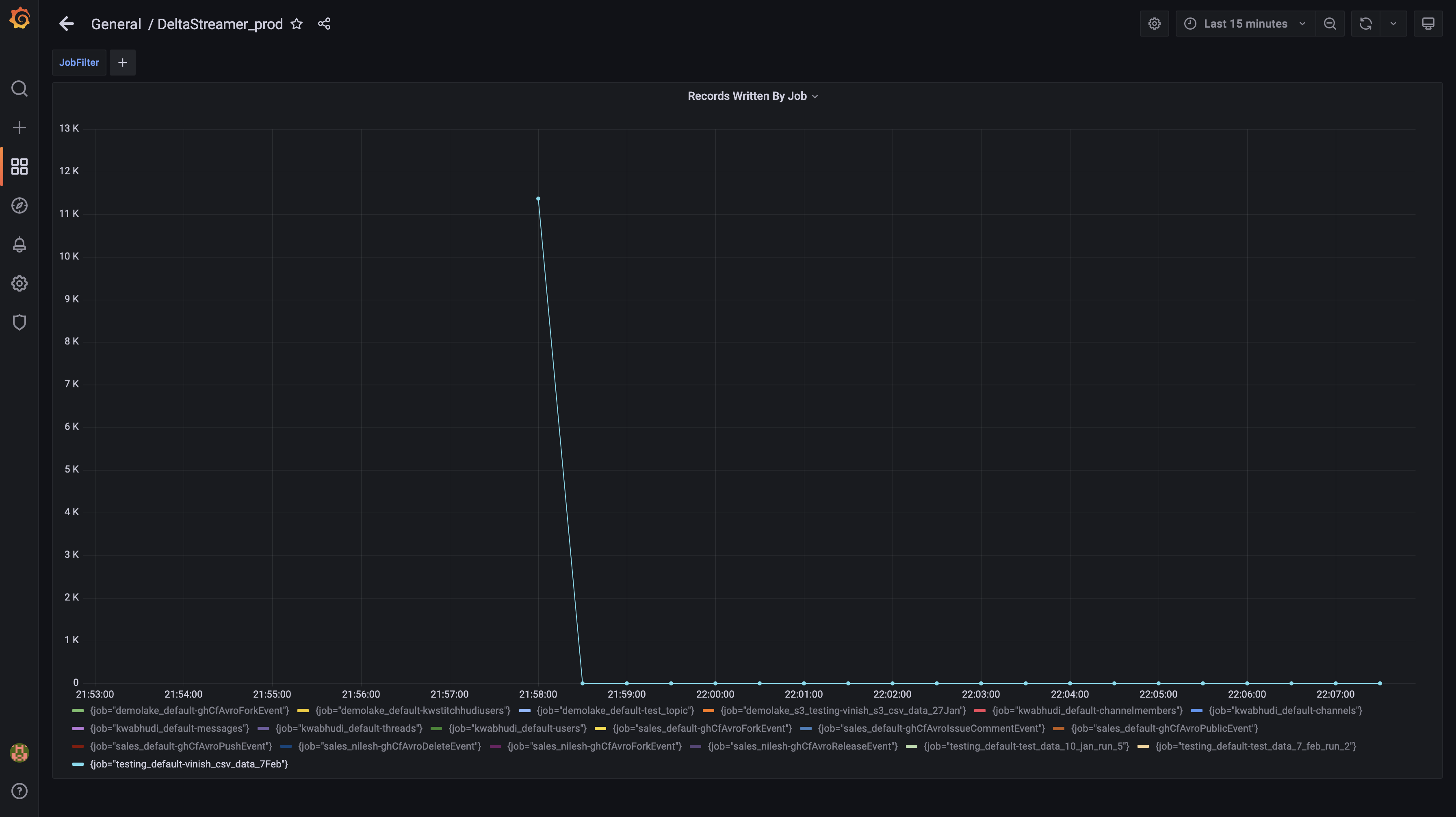
Task: Click the Create plus icon in sidebar
Action: (19, 128)
